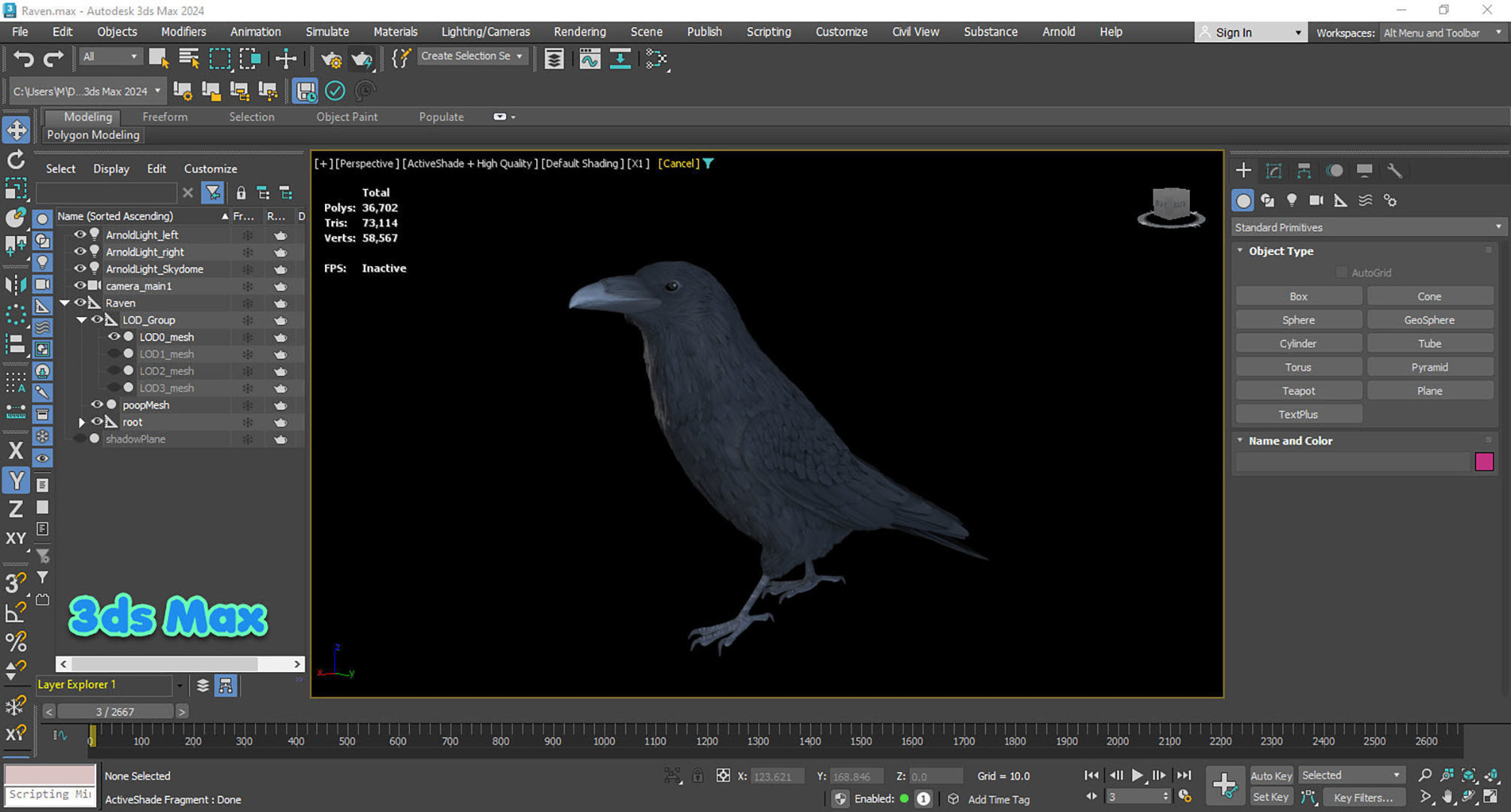1511x812 pixels.
Task: Switch to Shapes create category
Action: click(1267, 200)
